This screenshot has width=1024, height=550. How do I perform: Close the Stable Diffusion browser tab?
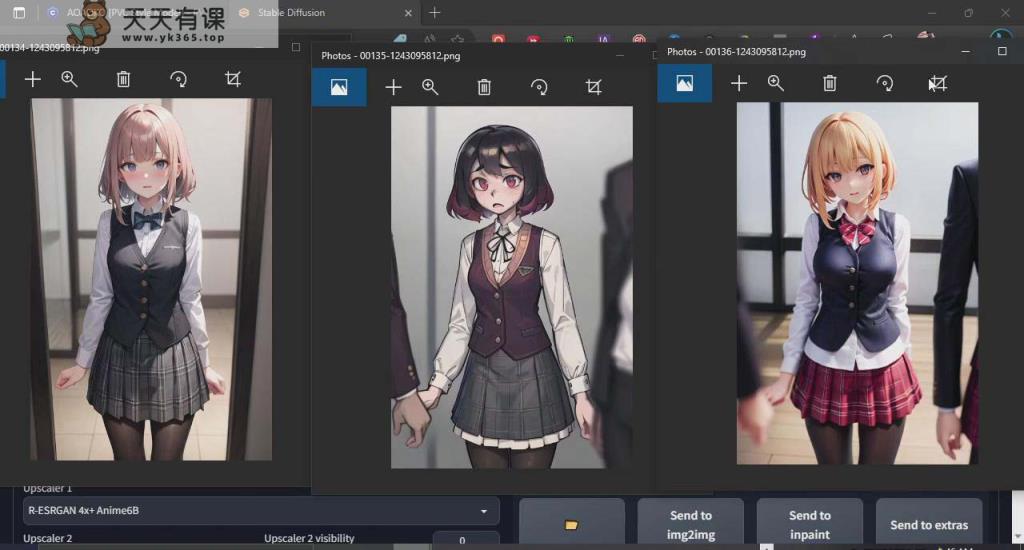click(408, 12)
